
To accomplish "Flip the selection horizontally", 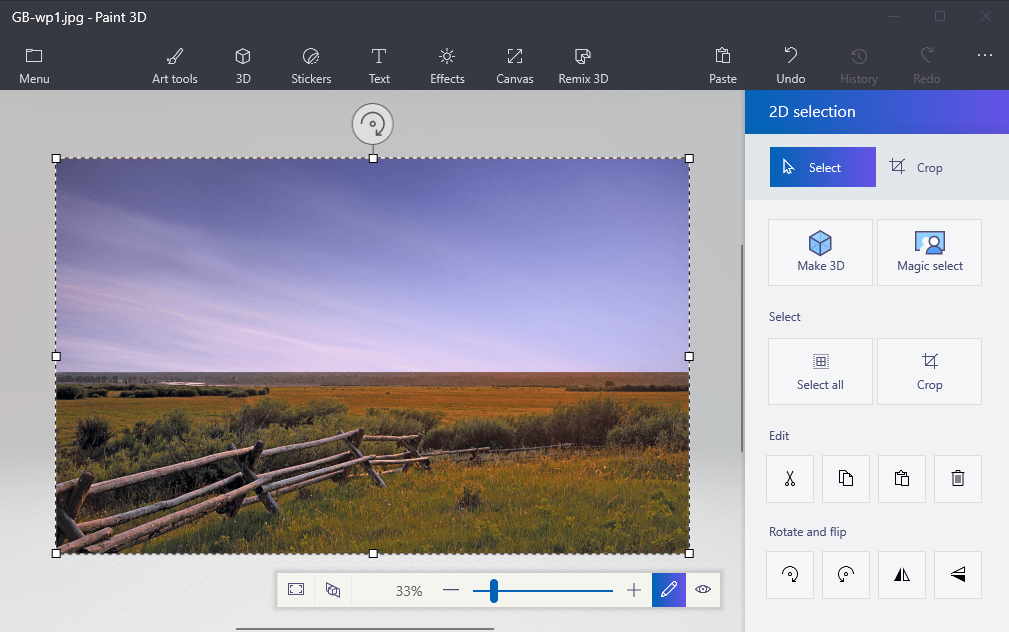I will pos(902,575).
